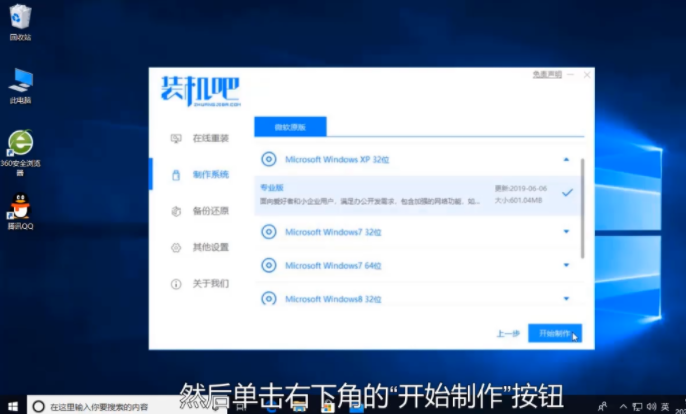686x414 pixels.
Task: Click the 开始制作 button
Action: coord(554,333)
